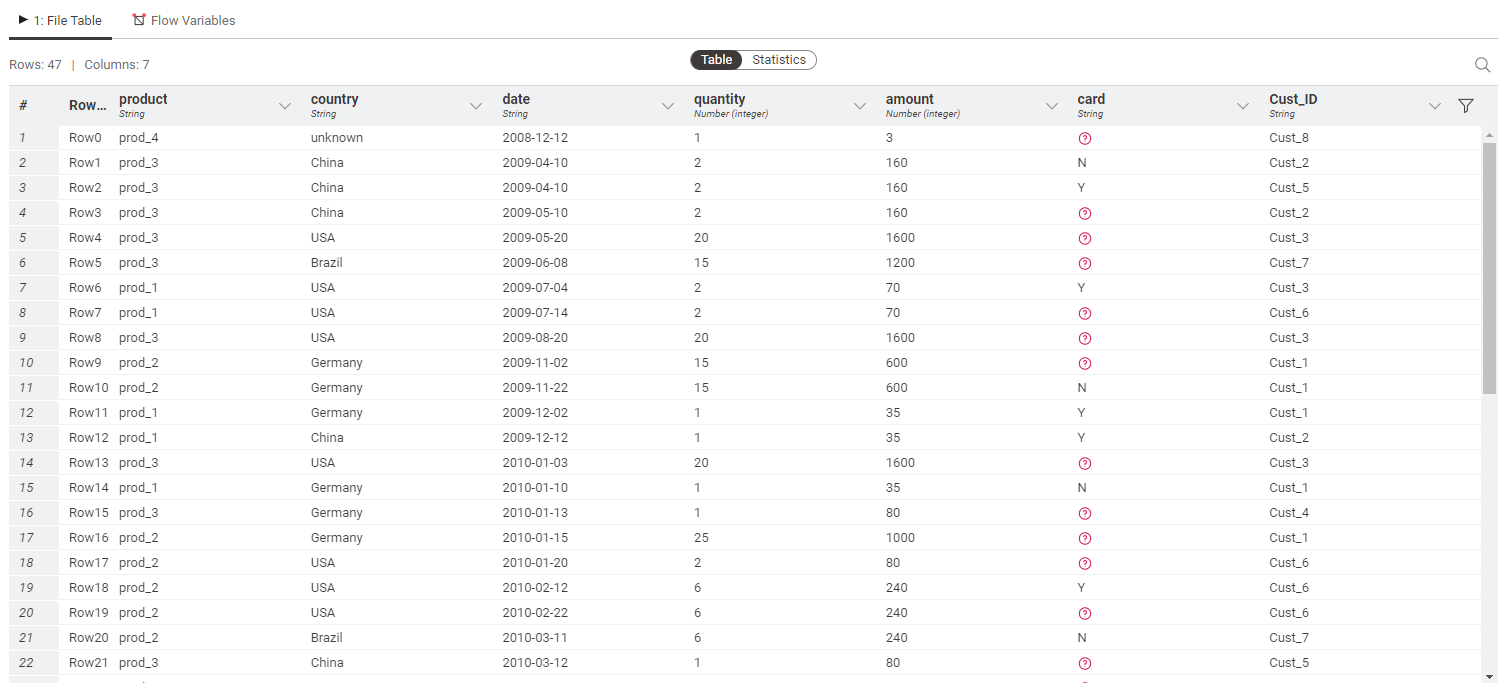The height and width of the screenshot is (683, 1508).
Task: Select the Brazil cell in Row5
Action: pyautogui.click(x=327, y=263)
